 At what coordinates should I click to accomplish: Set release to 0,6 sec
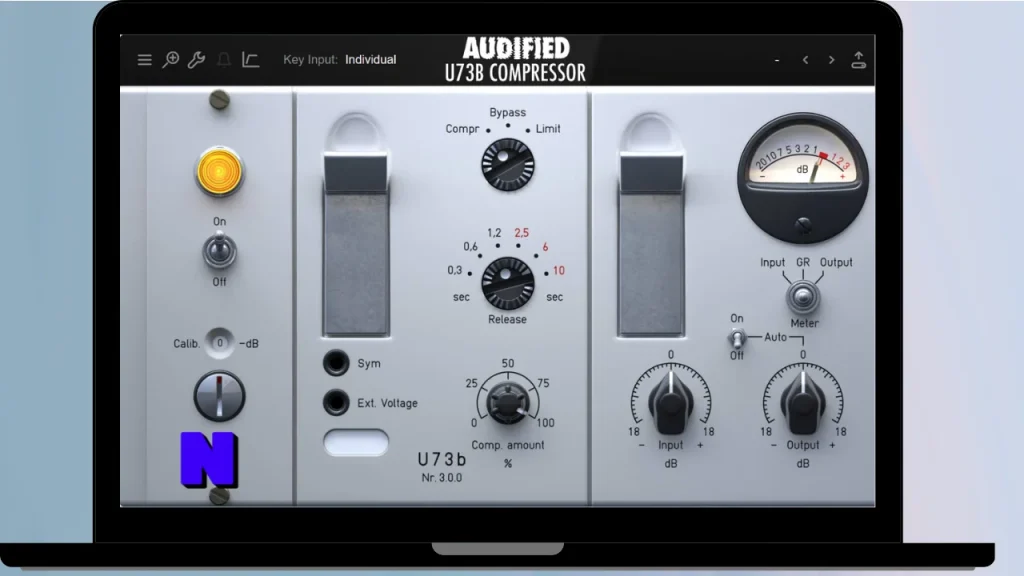(x=470, y=247)
